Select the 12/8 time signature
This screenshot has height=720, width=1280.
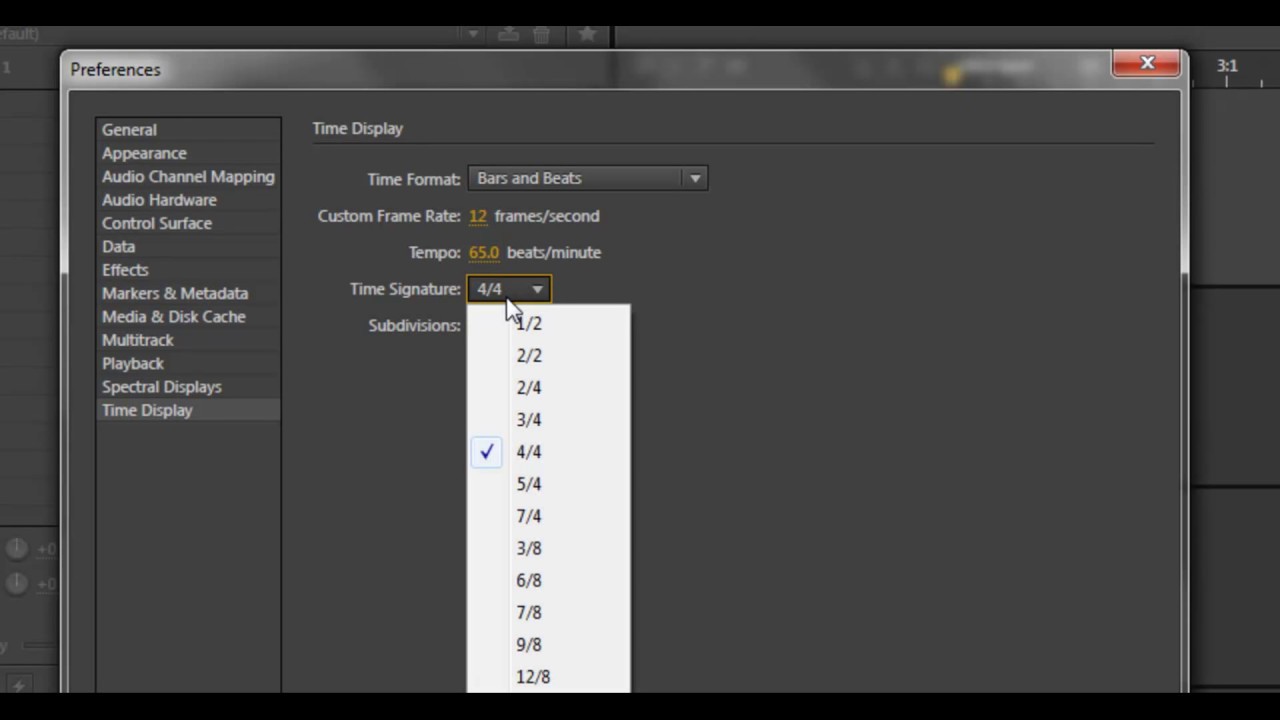[549, 676]
